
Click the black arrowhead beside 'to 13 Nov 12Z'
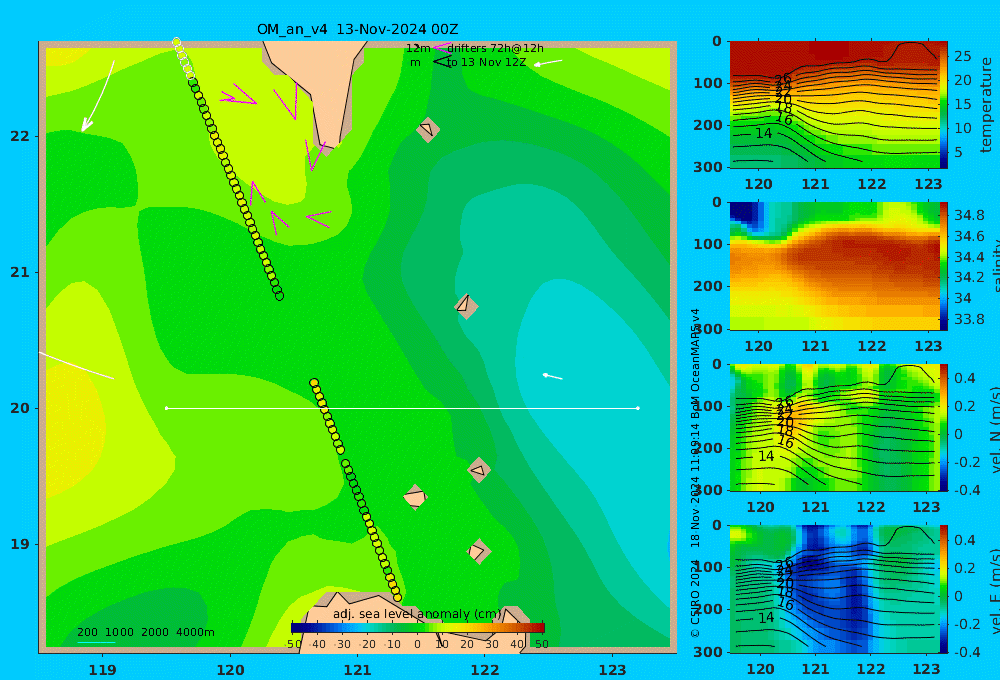pyautogui.click(x=442, y=62)
